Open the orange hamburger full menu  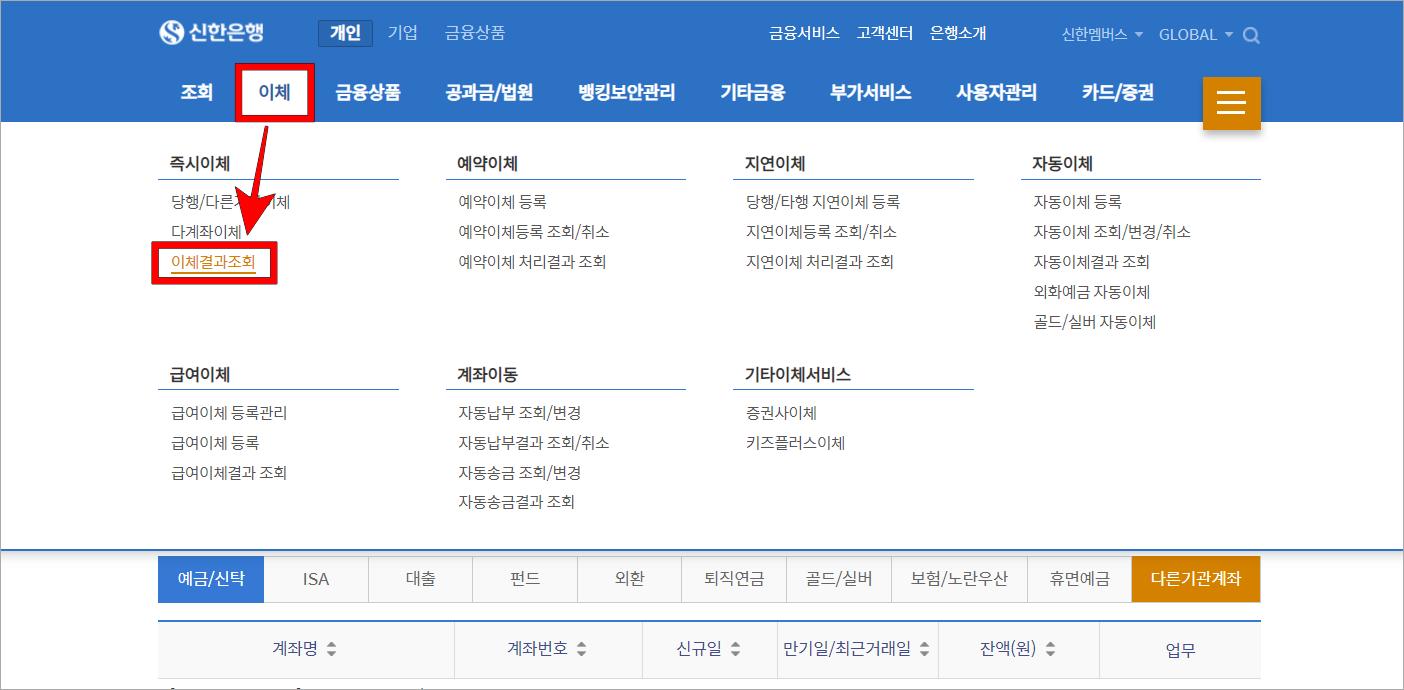pyautogui.click(x=1231, y=103)
